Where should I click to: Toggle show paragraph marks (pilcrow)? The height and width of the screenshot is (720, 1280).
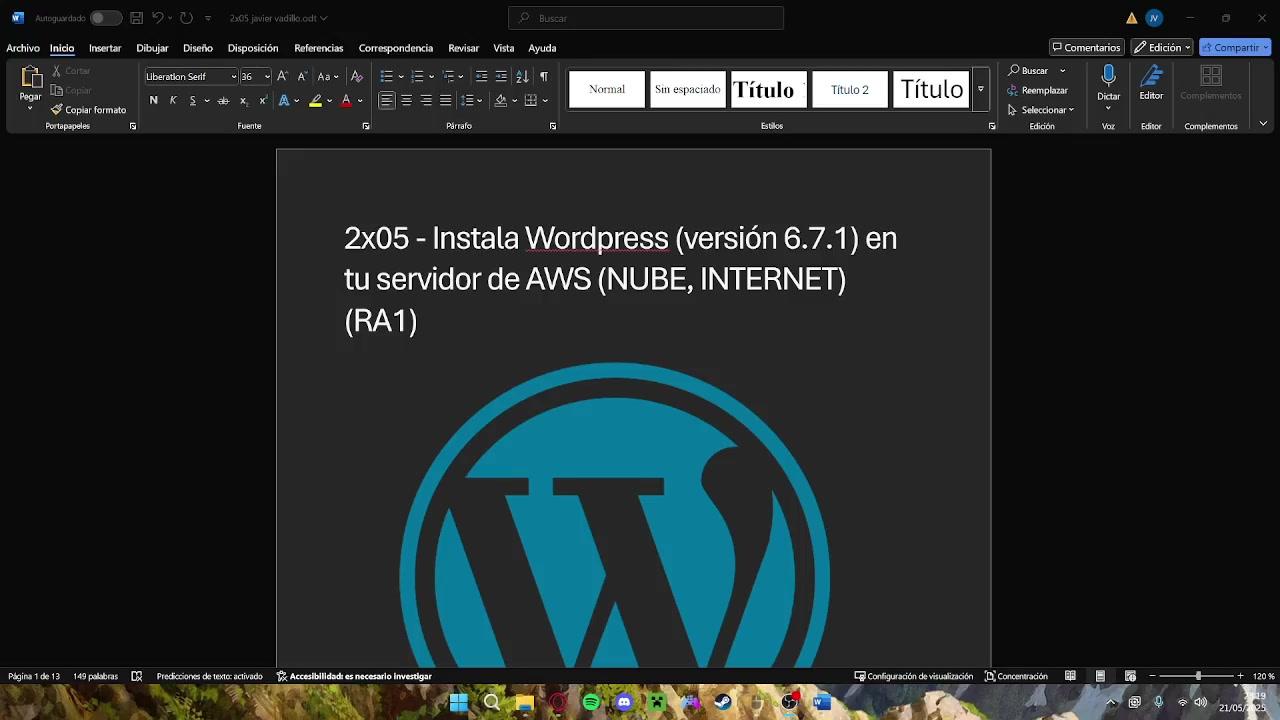tap(543, 76)
